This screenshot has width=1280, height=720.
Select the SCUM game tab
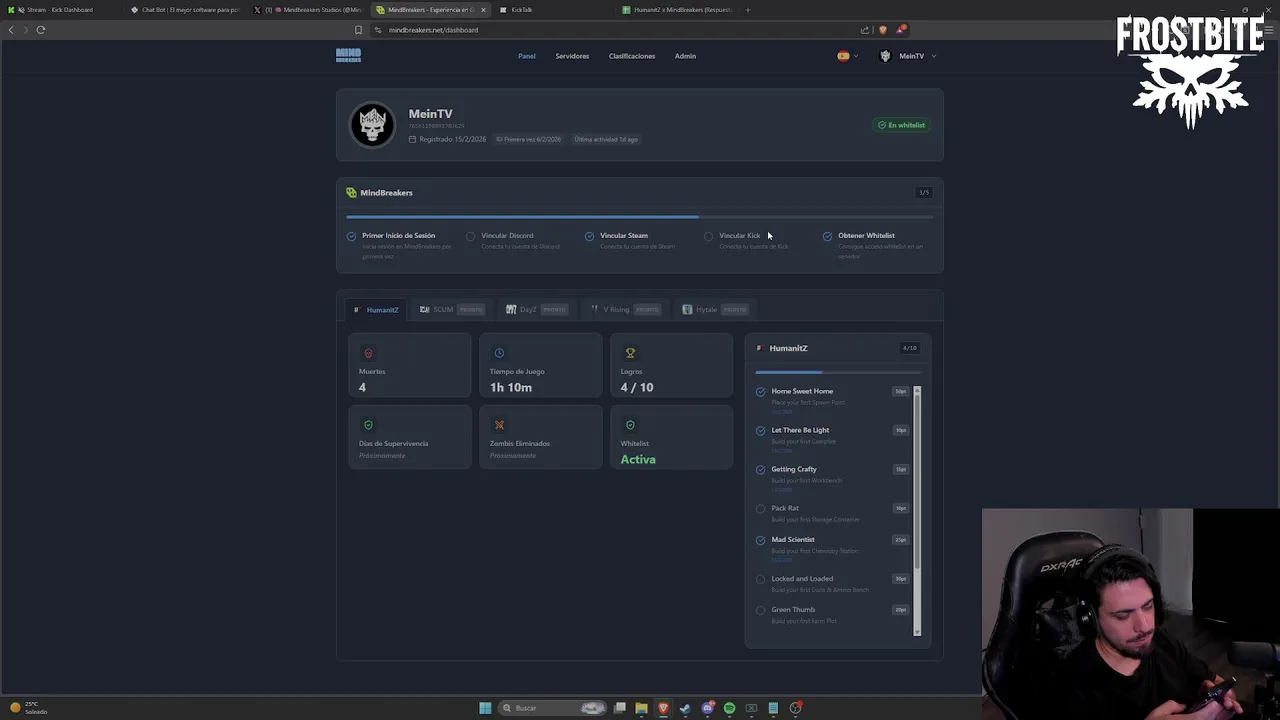coord(452,310)
